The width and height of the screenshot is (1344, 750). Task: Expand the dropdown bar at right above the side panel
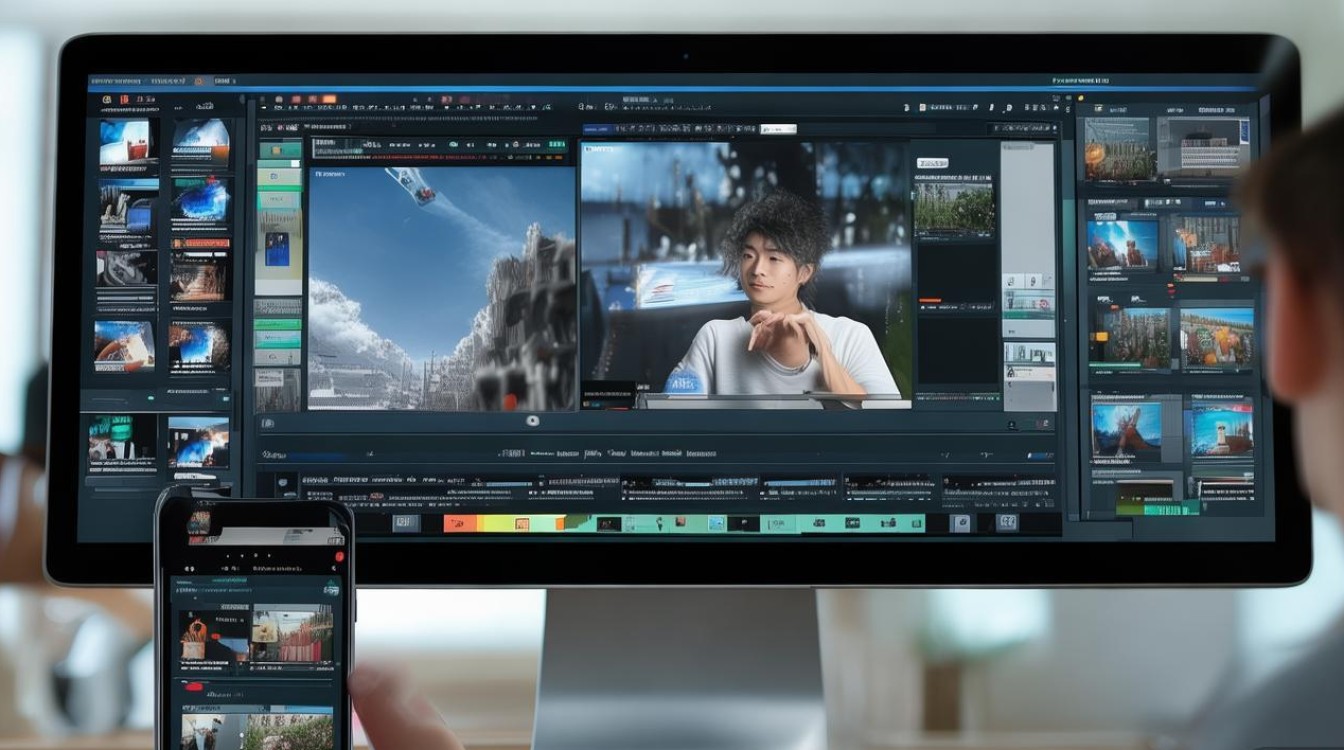click(x=1021, y=129)
